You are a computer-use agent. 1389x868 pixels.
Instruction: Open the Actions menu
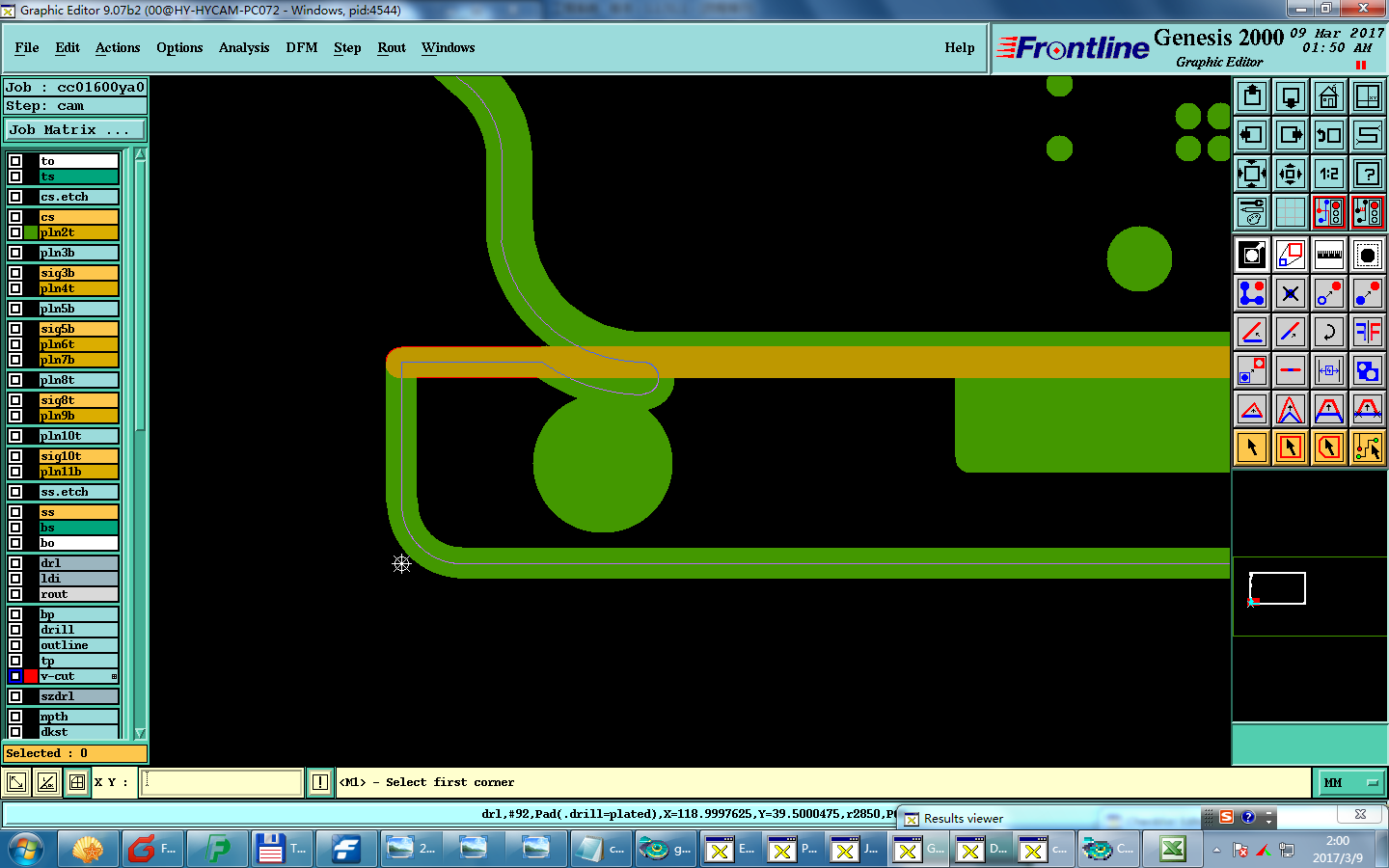pos(118,47)
